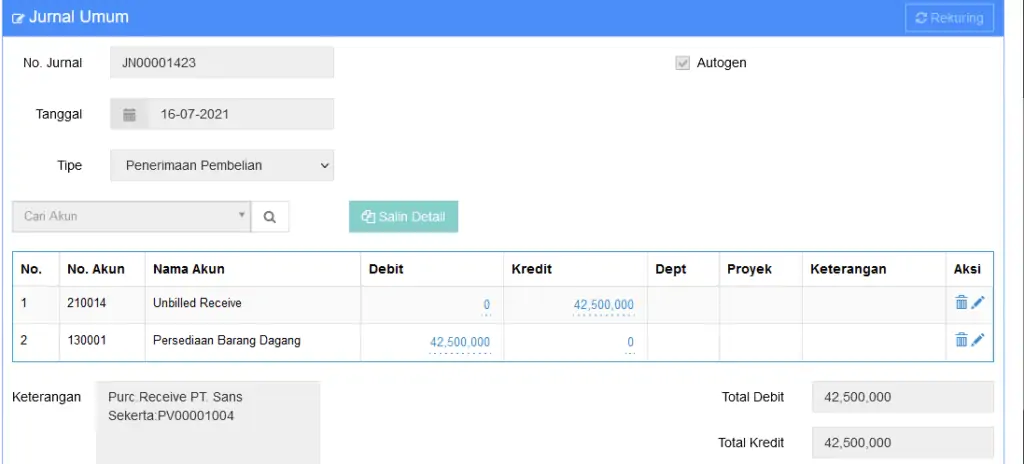The image size is (1024, 464).
Task: Expand the Cari Akun combo box
Action: (x=131, y=216)
